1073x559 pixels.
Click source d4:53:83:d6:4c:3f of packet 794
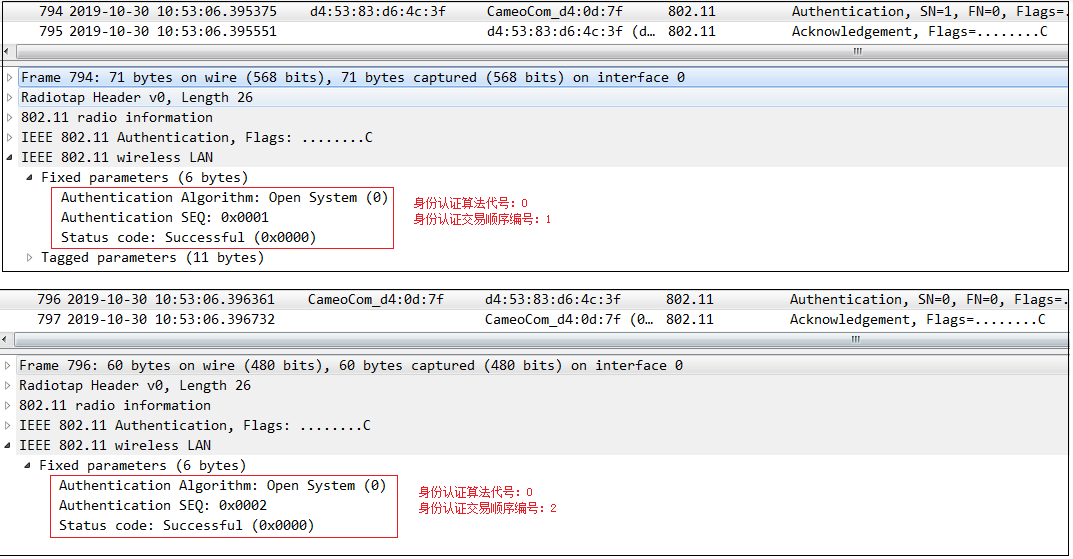point(378,12)
